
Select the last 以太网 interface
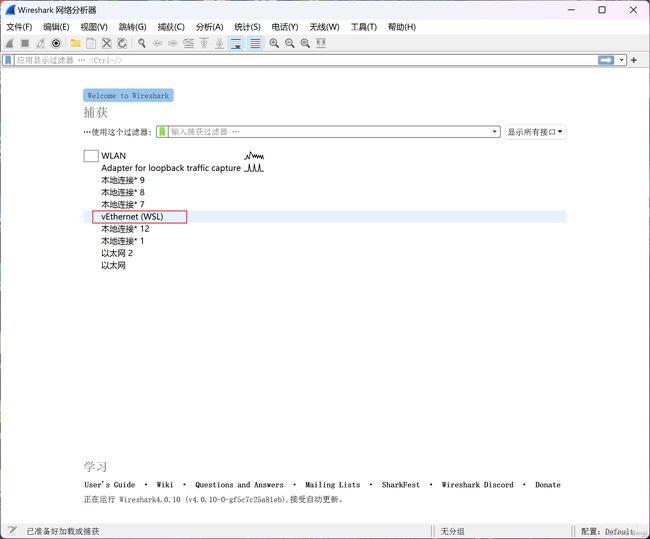325,265
